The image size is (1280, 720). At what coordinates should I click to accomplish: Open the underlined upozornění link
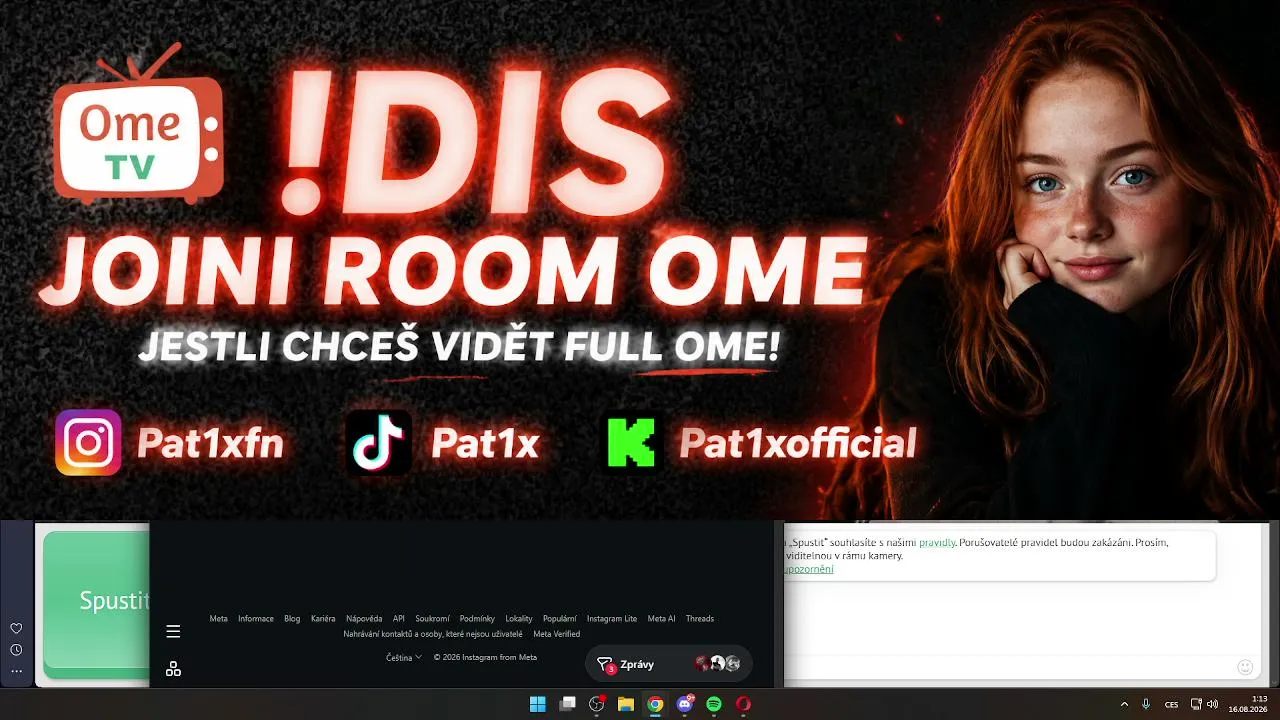click(809, 569)
